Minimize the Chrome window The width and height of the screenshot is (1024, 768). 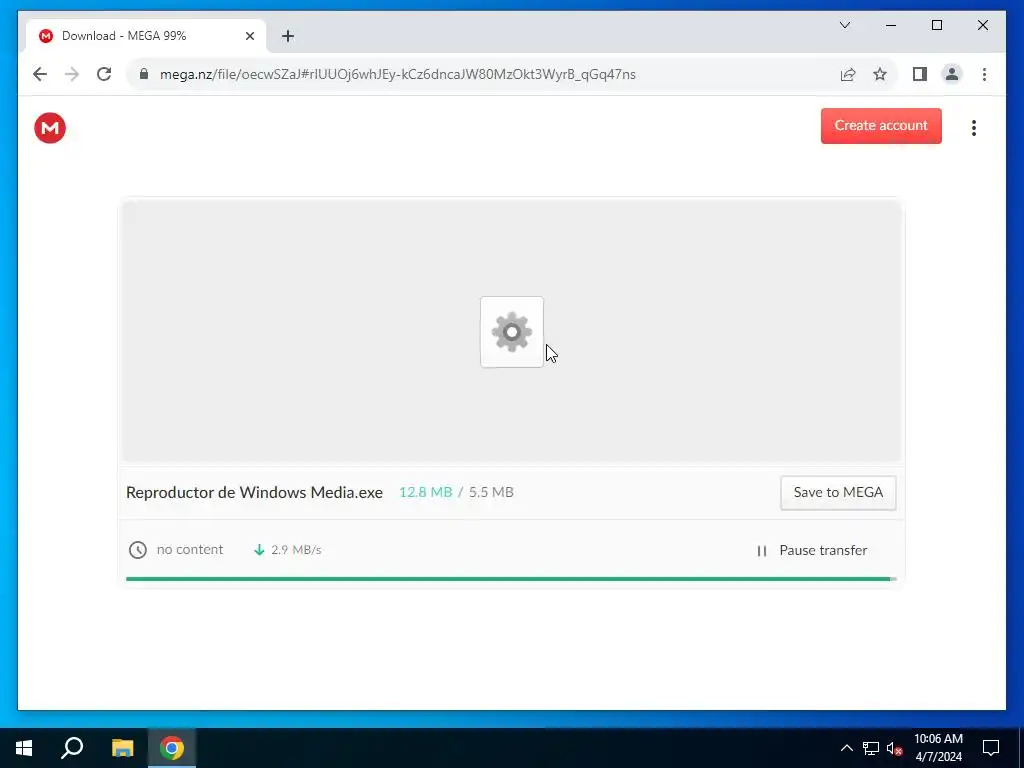coord(891,25)
